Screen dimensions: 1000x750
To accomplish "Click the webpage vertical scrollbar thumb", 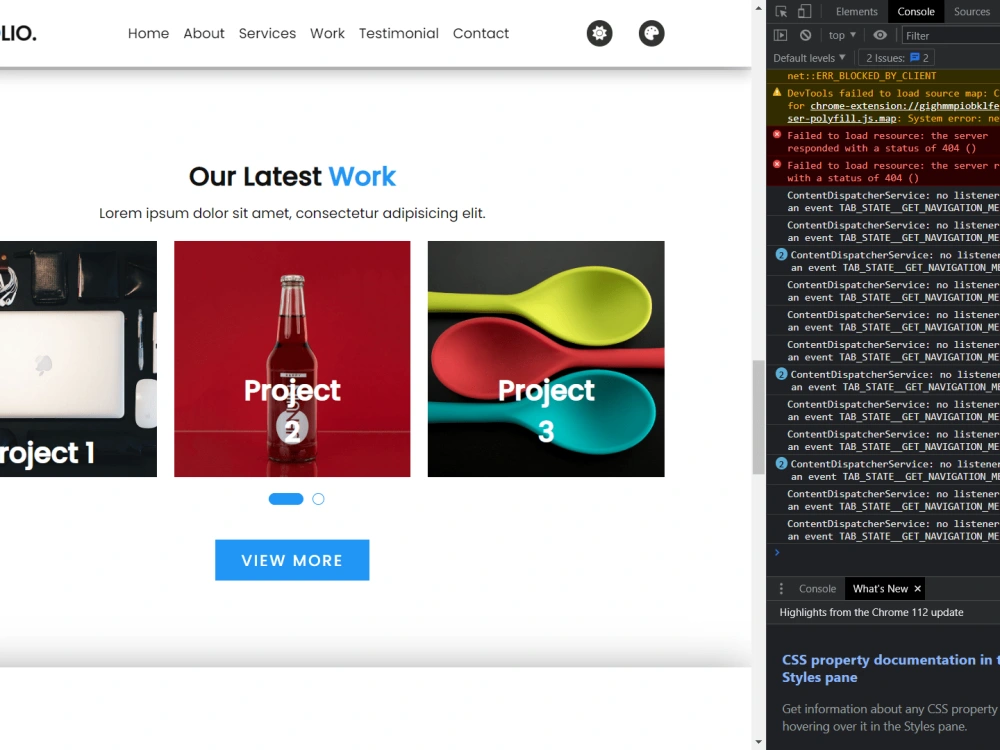I will pos(758,417).
